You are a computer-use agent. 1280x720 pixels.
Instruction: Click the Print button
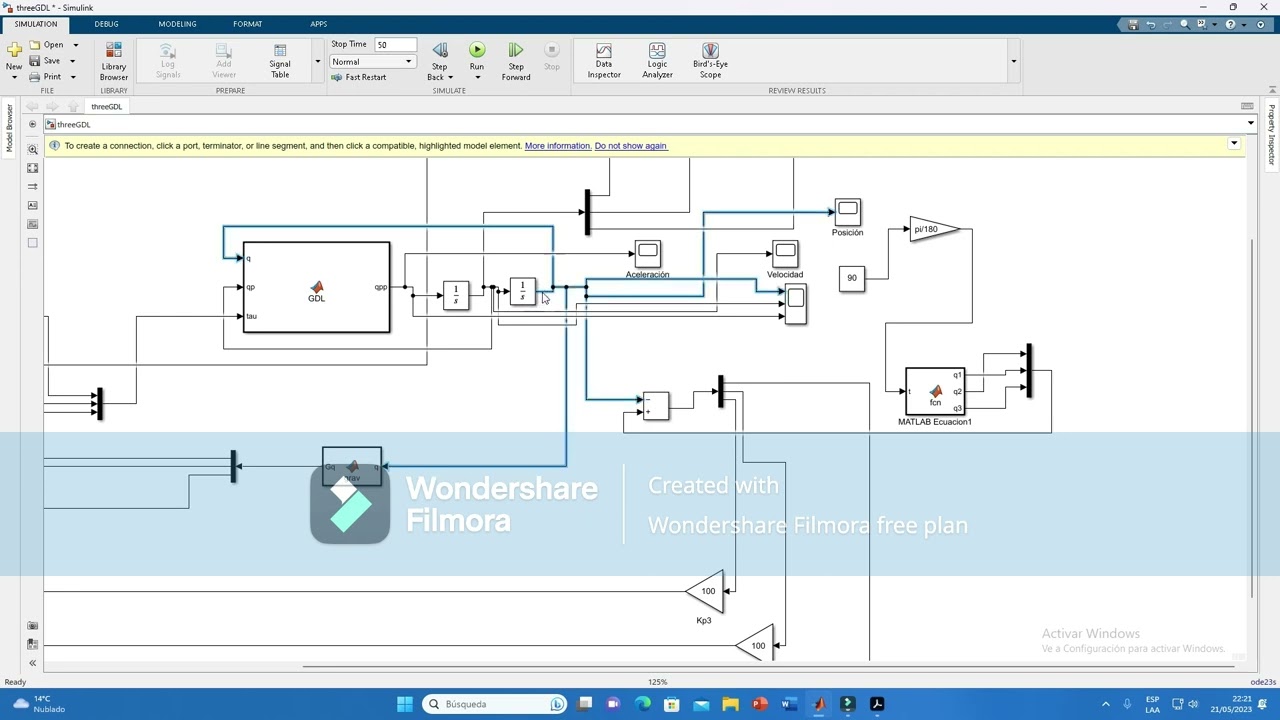46,77
